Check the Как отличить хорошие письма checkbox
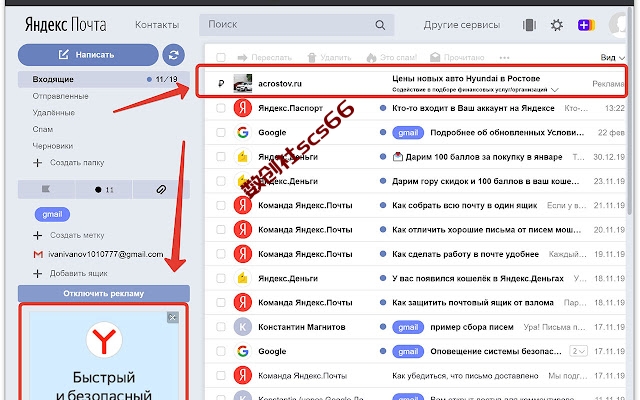Screen dimensions: 640x400 (221, 230)
